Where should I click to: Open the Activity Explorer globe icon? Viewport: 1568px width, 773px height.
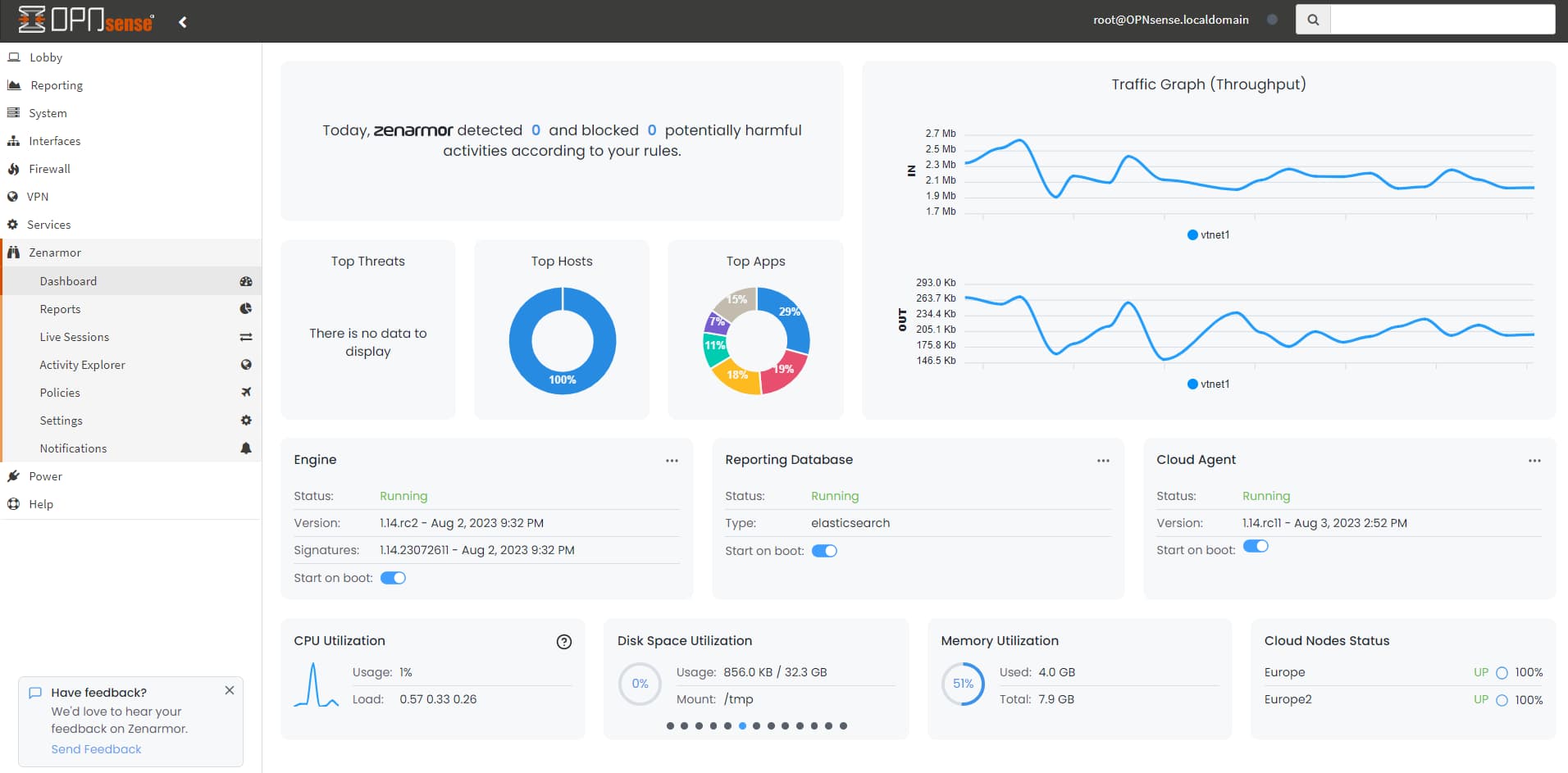(246, 365)
